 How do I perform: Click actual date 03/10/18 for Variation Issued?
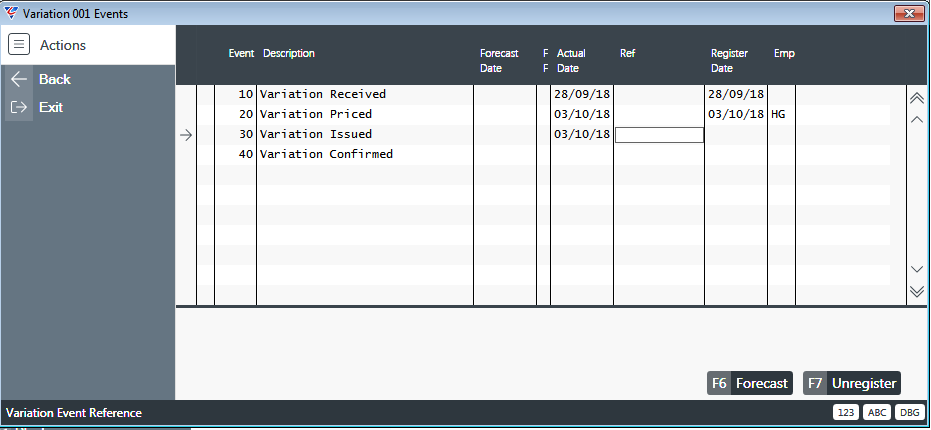point(582,134)
